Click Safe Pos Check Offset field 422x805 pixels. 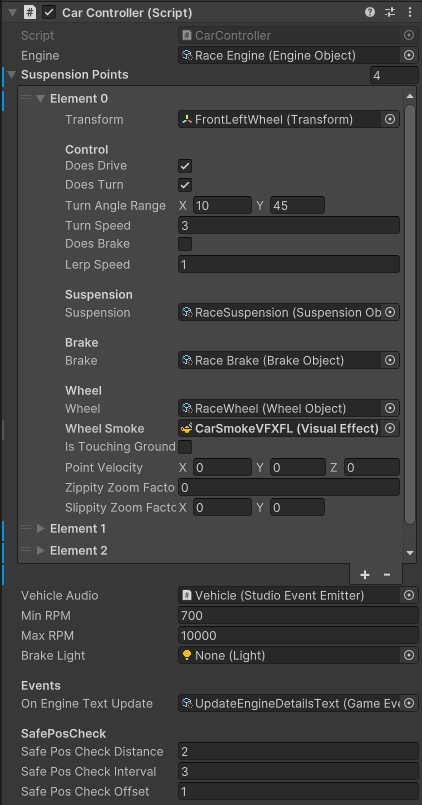pos(298,791)
